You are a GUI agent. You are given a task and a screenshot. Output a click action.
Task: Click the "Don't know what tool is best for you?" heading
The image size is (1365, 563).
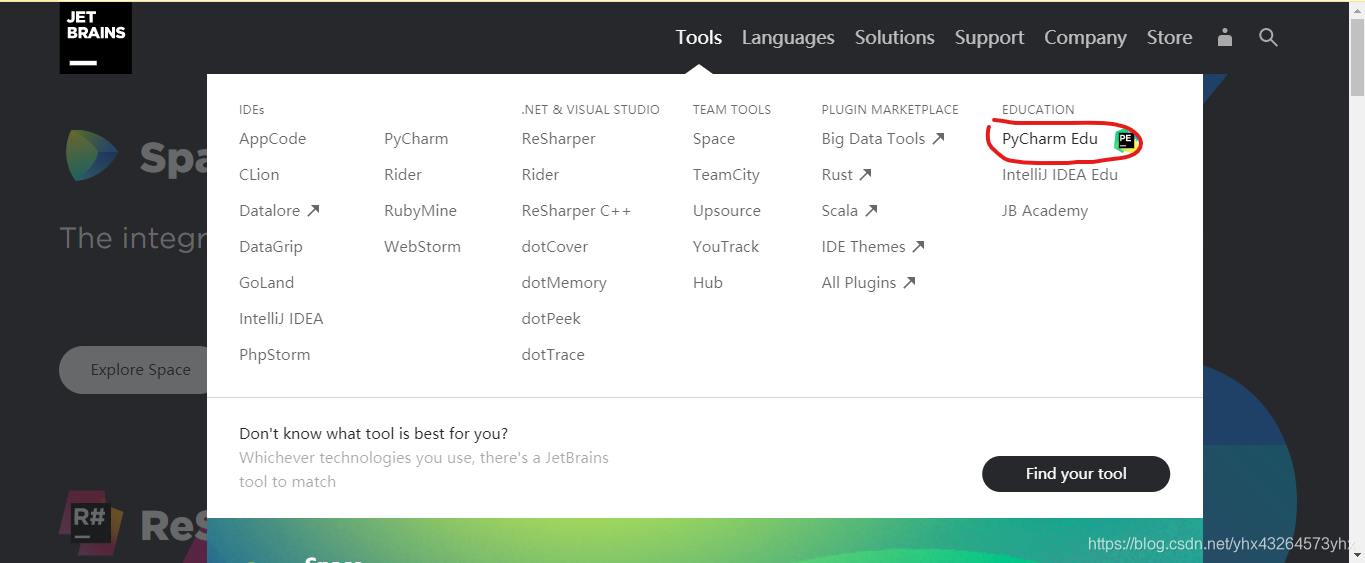point(373,434)
